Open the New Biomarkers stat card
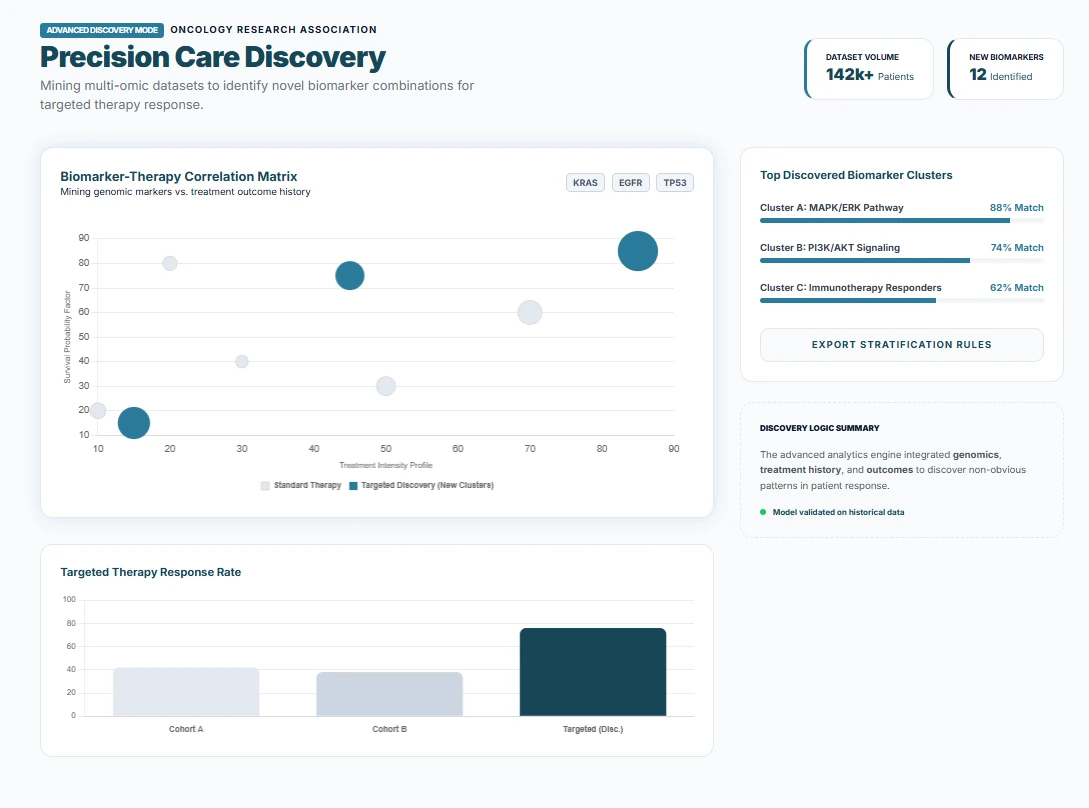The image size is (1089, 808). pyautogui.click(x=1005, y=68)
